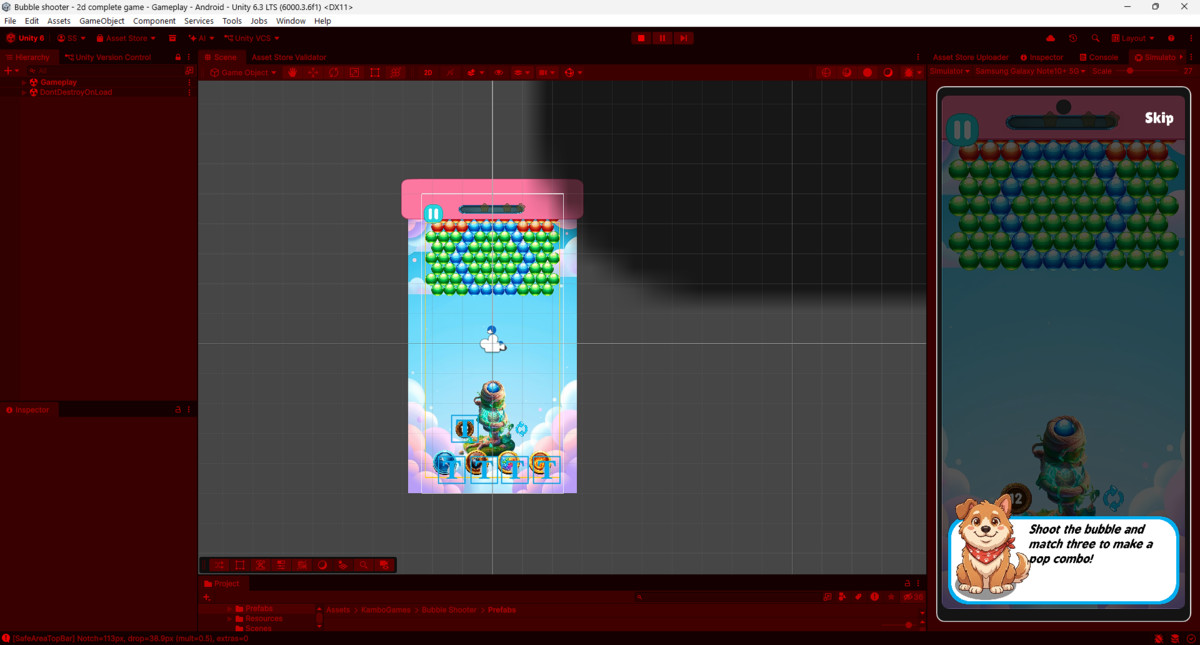Screen dimensions: 1200x645
Task: Select the Scale tool in Scene toolbar
Action: click(354, 72)
